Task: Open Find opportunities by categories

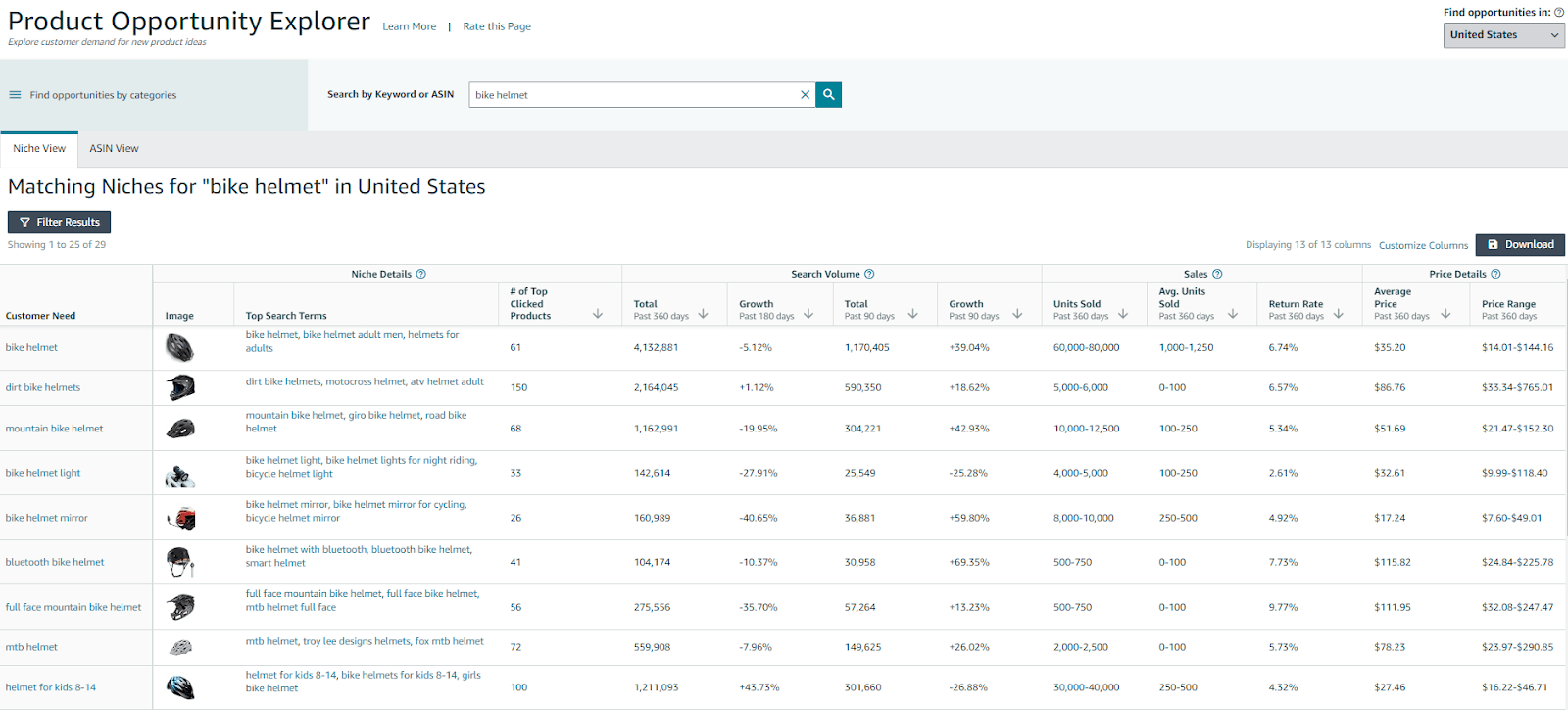Action: point(103,95)
